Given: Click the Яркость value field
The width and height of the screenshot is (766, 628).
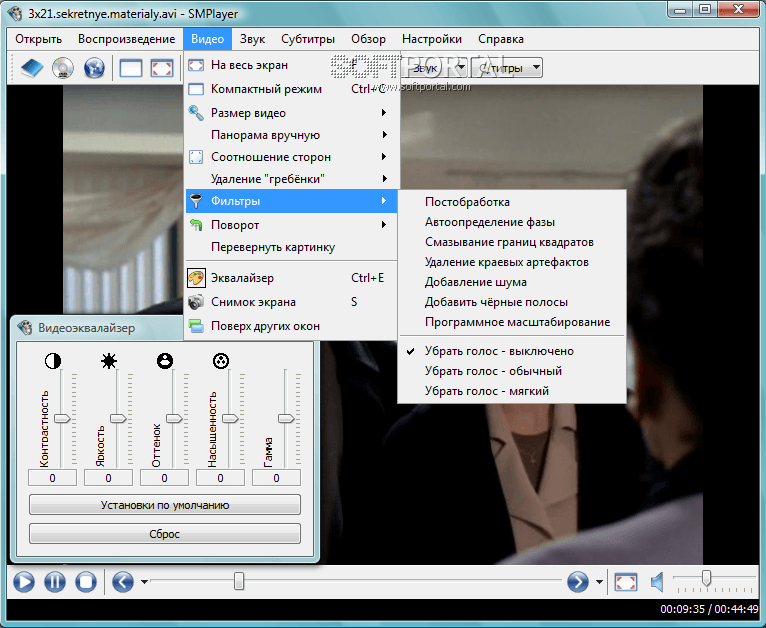Looking at the screenshot, I should (108, 478).
